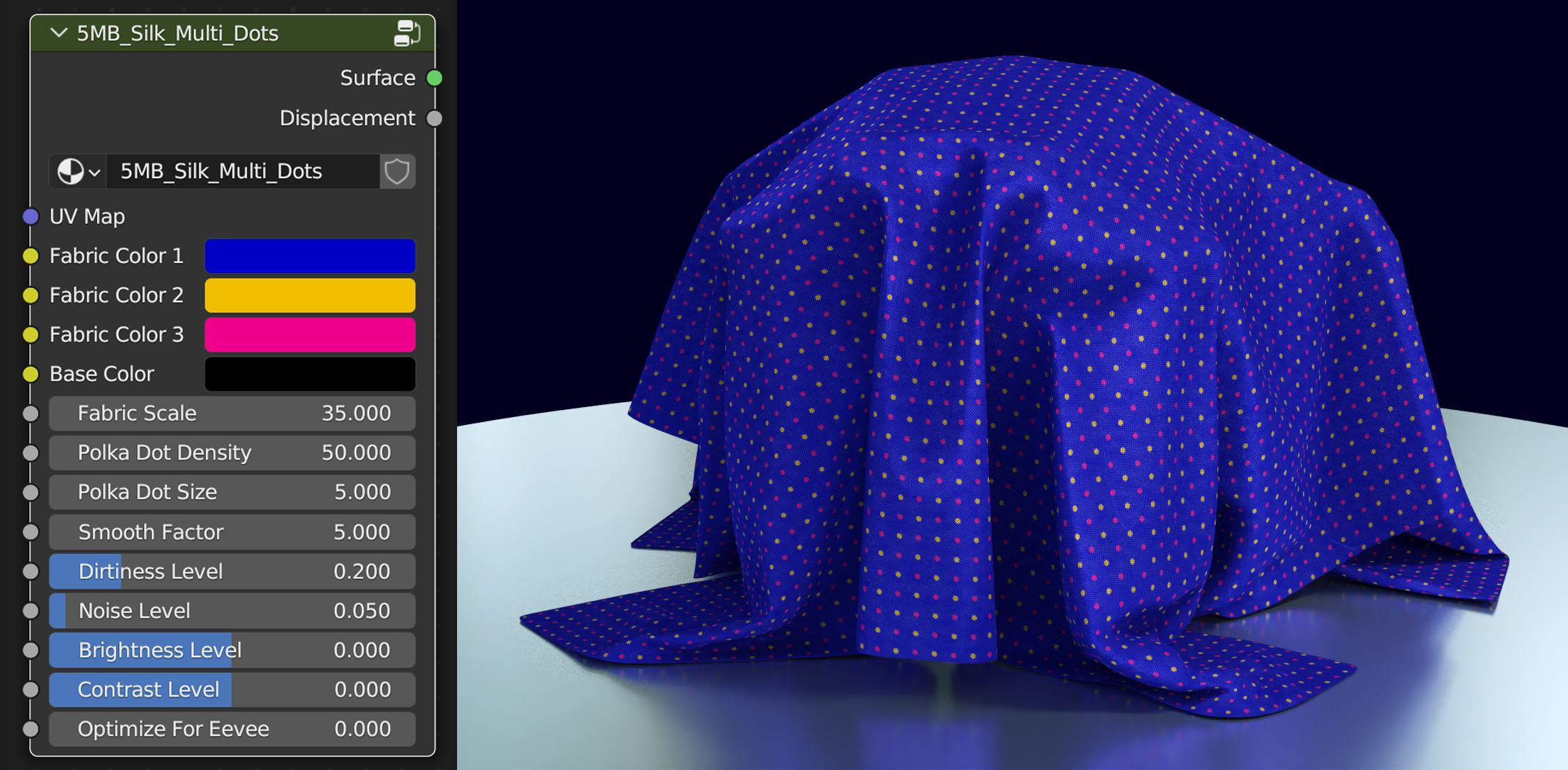Click the Contrast Level slider
Screen dimensions: 1568x770
(232, 689)
